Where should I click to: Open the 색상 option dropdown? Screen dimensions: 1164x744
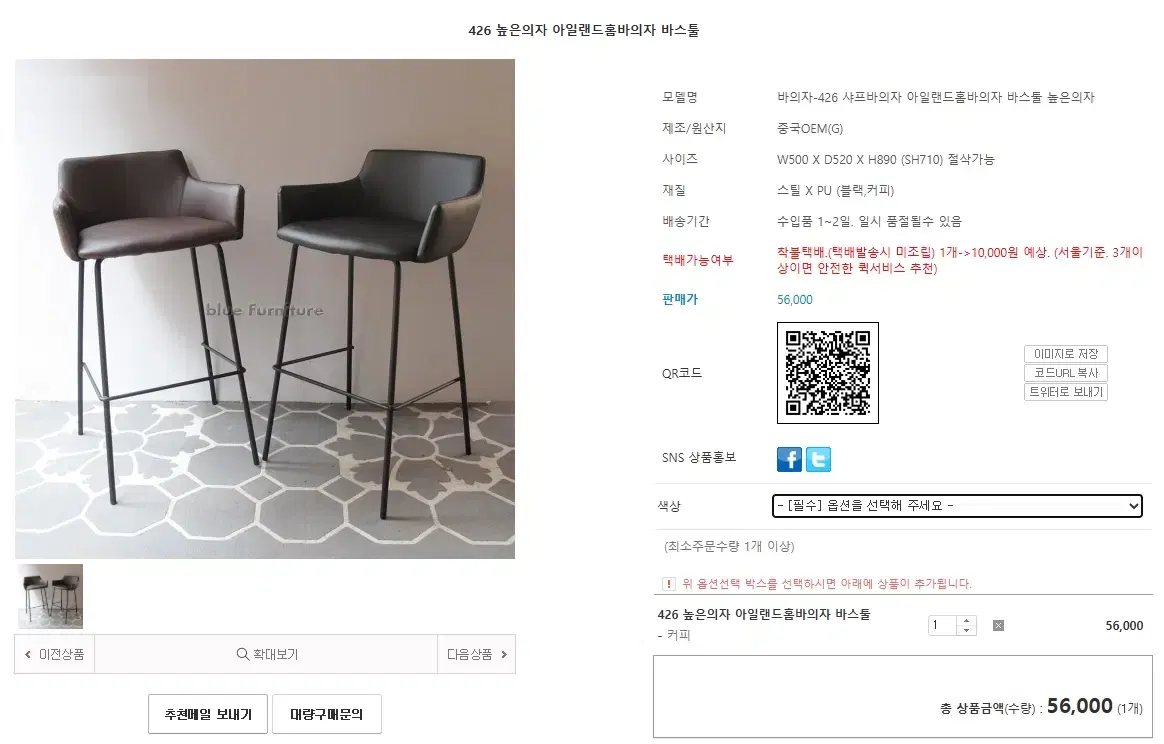coord(957,506)
